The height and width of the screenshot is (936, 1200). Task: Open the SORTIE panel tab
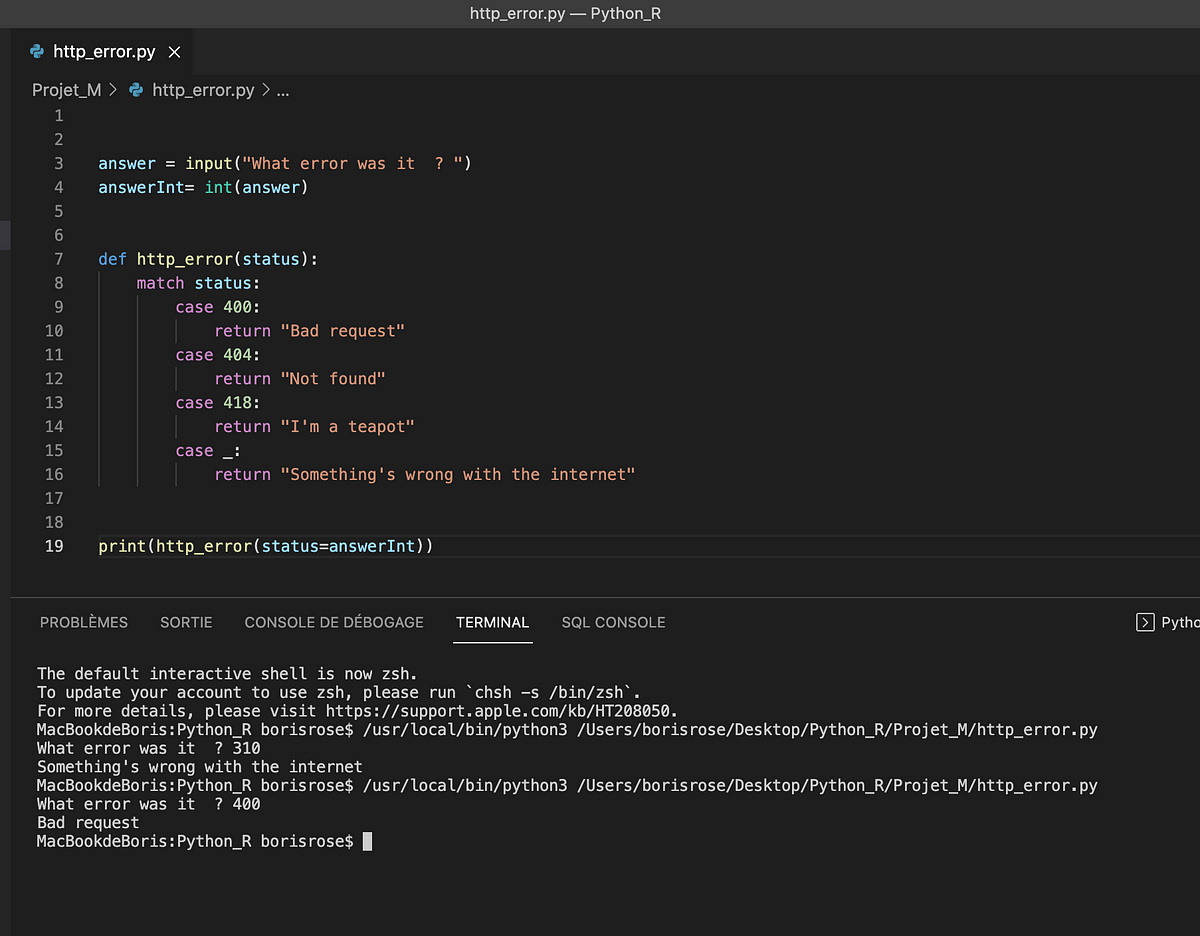[186, 622]
